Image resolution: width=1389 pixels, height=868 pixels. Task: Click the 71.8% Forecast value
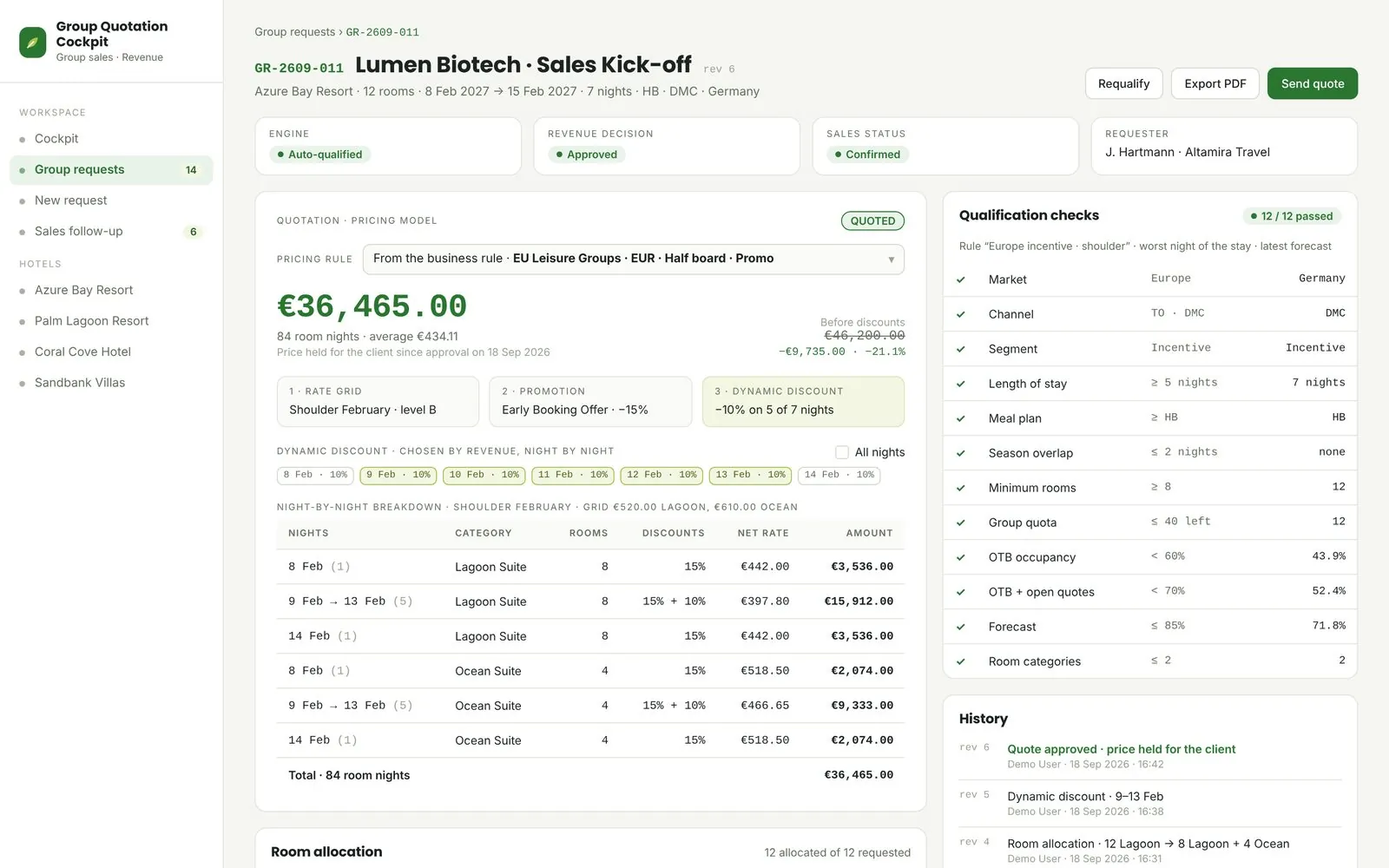tap(1328, 626)
